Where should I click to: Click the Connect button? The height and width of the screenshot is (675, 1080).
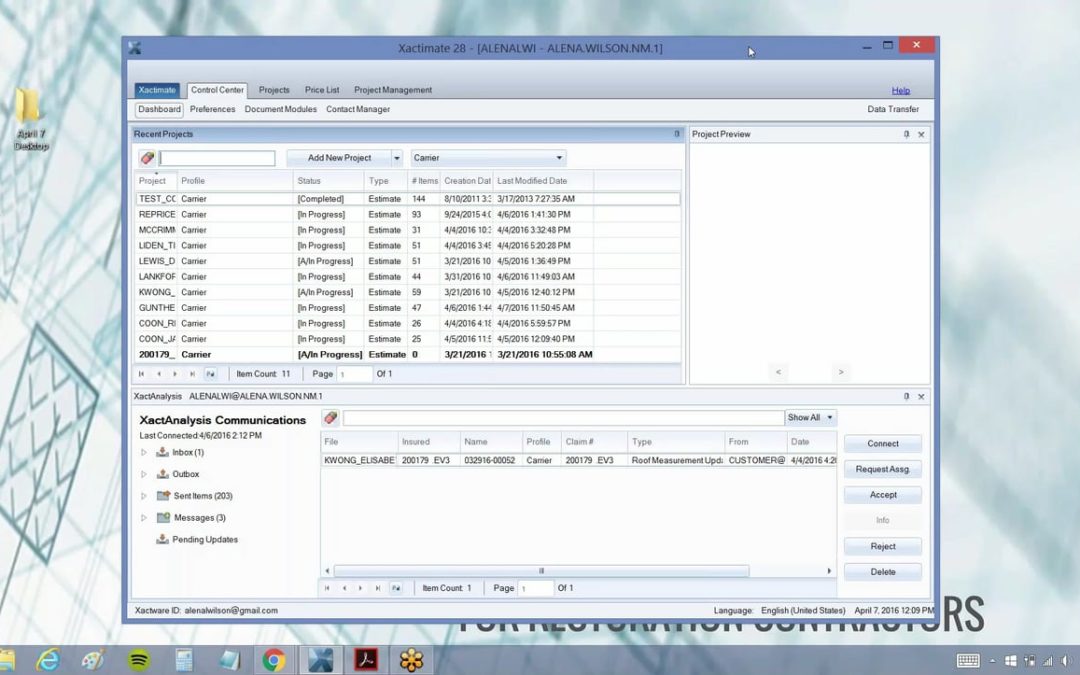pos(882,444)
